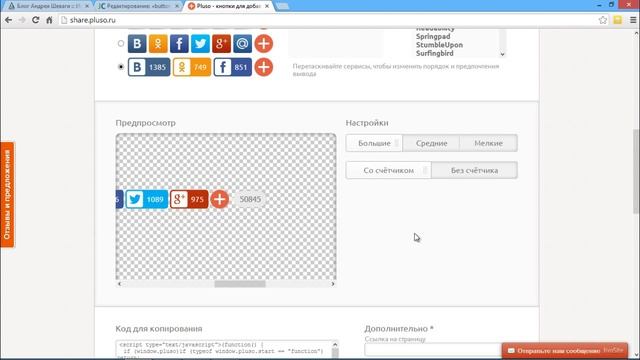Choose the Без счётчика option
Screen dimensions: 640x360
tap(474, 170)
